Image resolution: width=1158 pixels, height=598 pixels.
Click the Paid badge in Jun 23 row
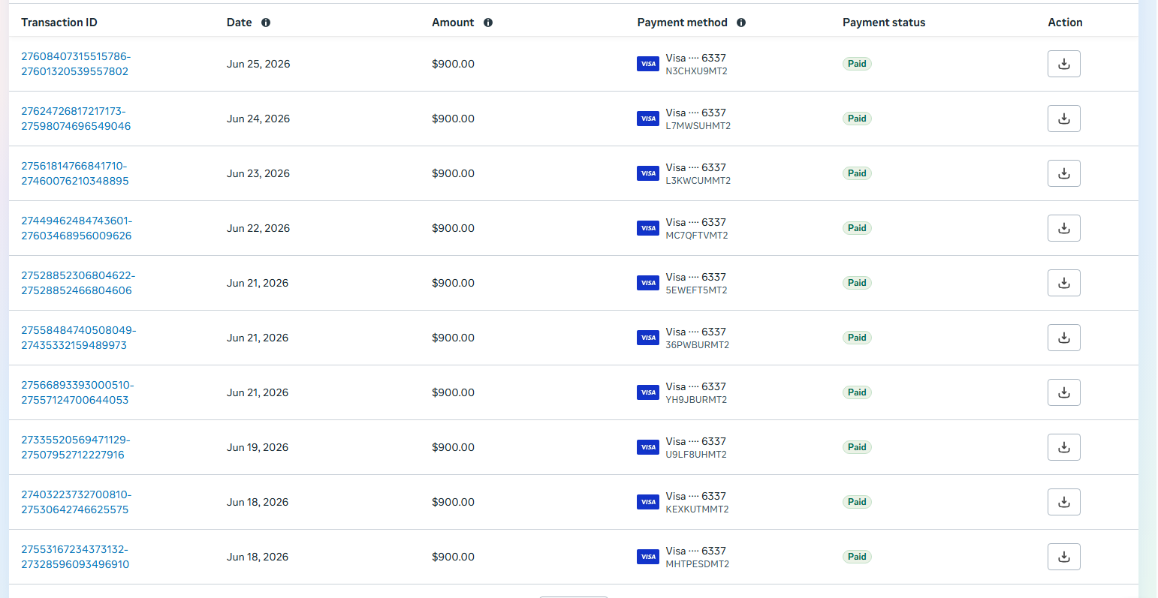pos(857,173)
